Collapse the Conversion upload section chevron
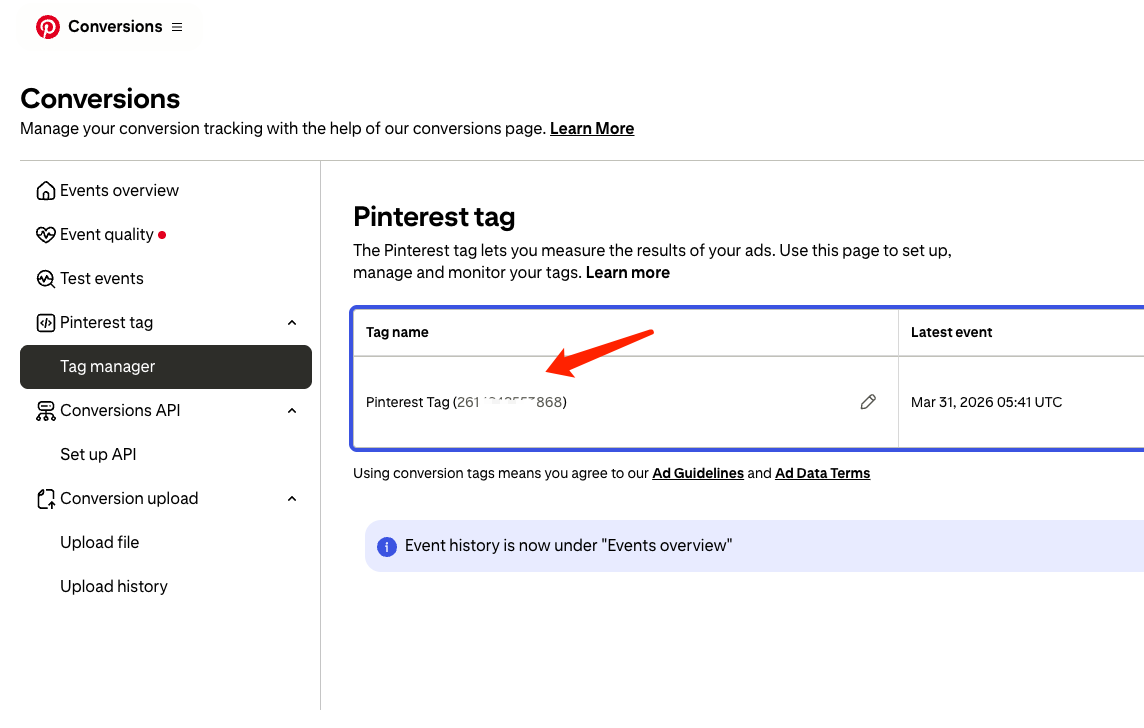1144x728 pixels. (292, 499)
